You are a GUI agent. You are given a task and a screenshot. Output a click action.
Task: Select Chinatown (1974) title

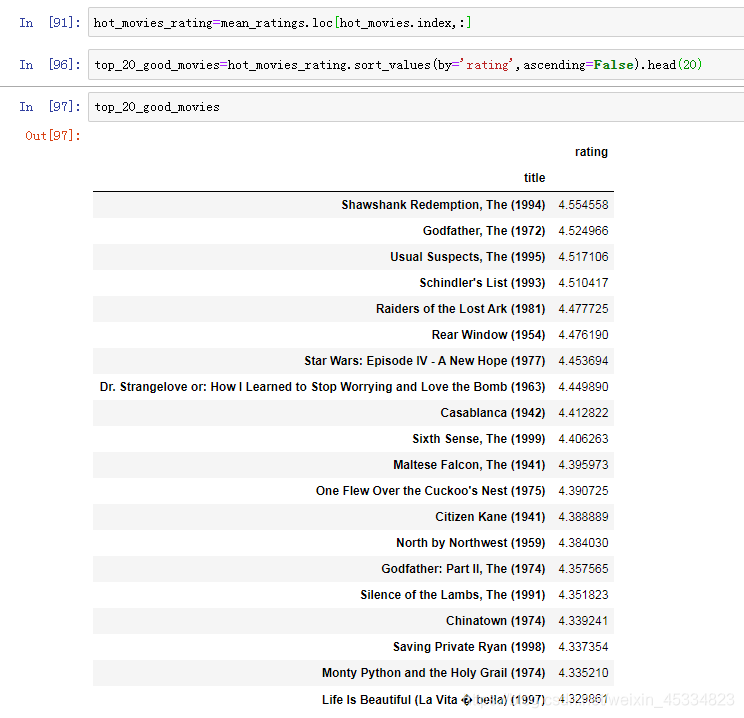click(495, 621)
